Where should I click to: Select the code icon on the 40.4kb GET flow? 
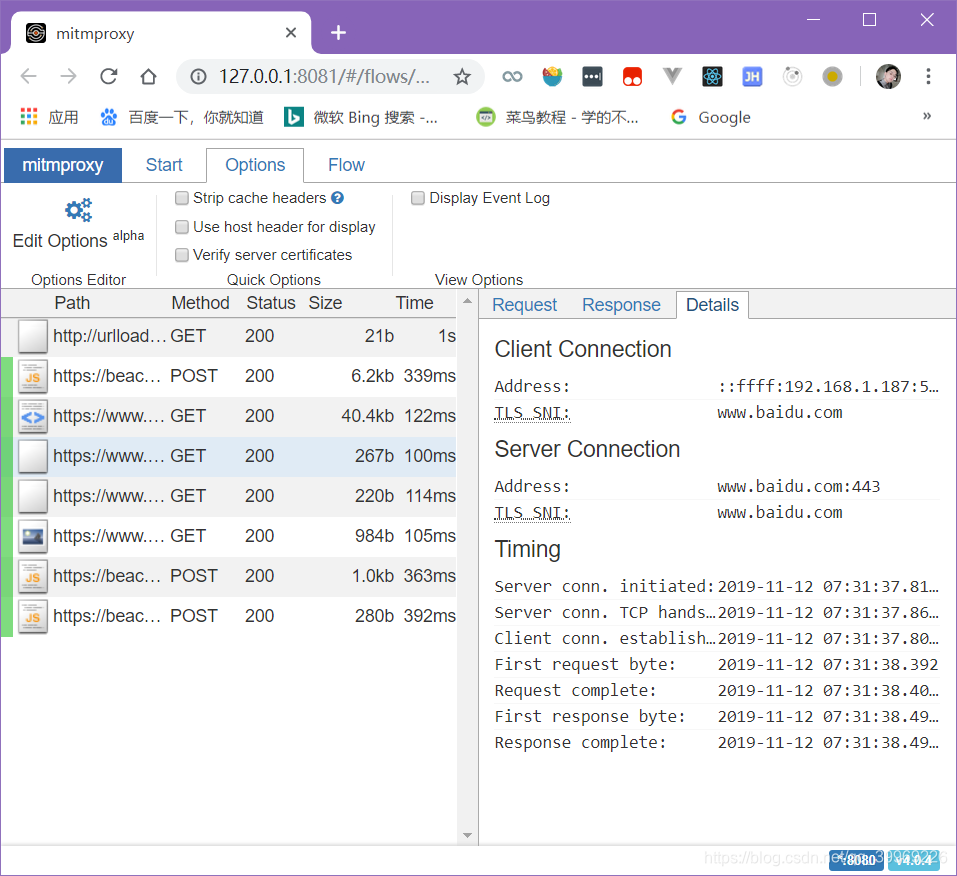point(32,416)
